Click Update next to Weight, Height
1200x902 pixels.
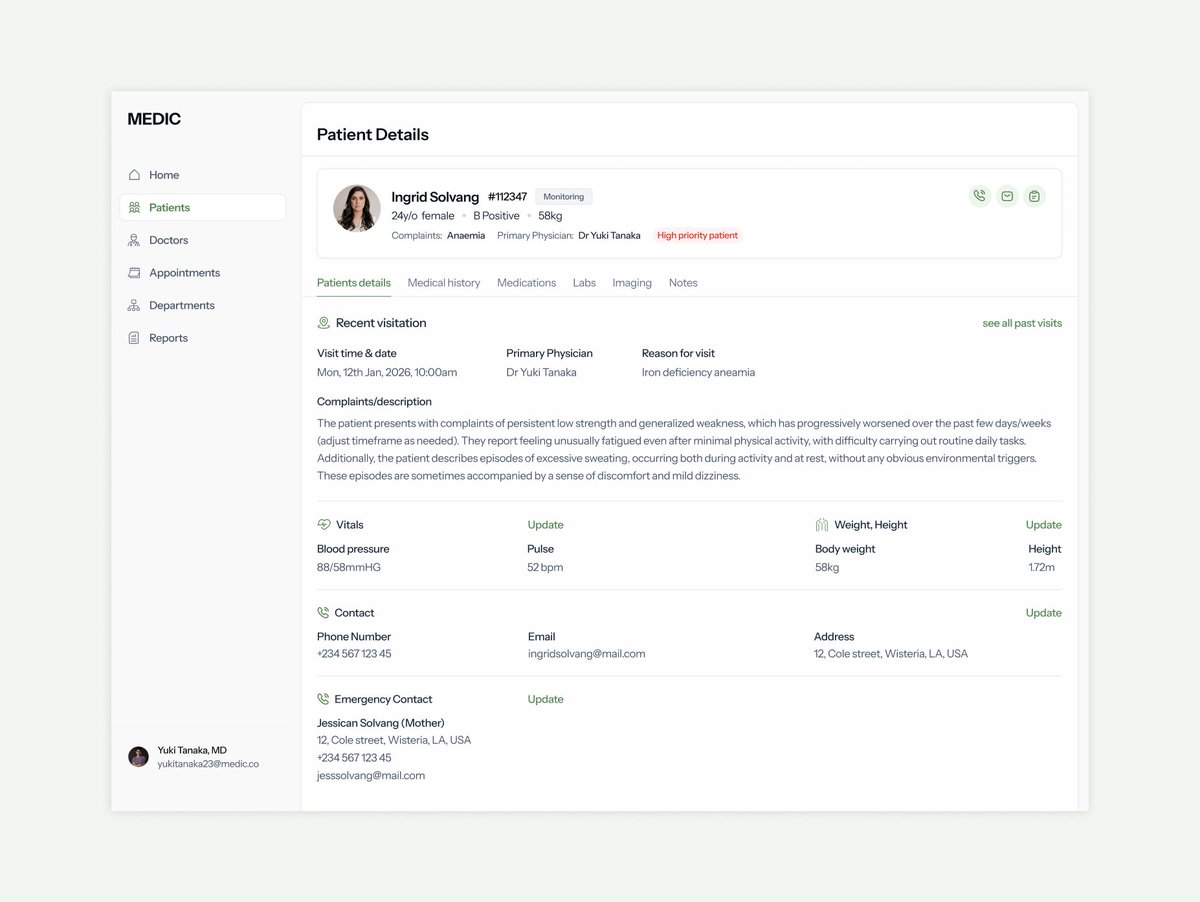[1043, 525]
